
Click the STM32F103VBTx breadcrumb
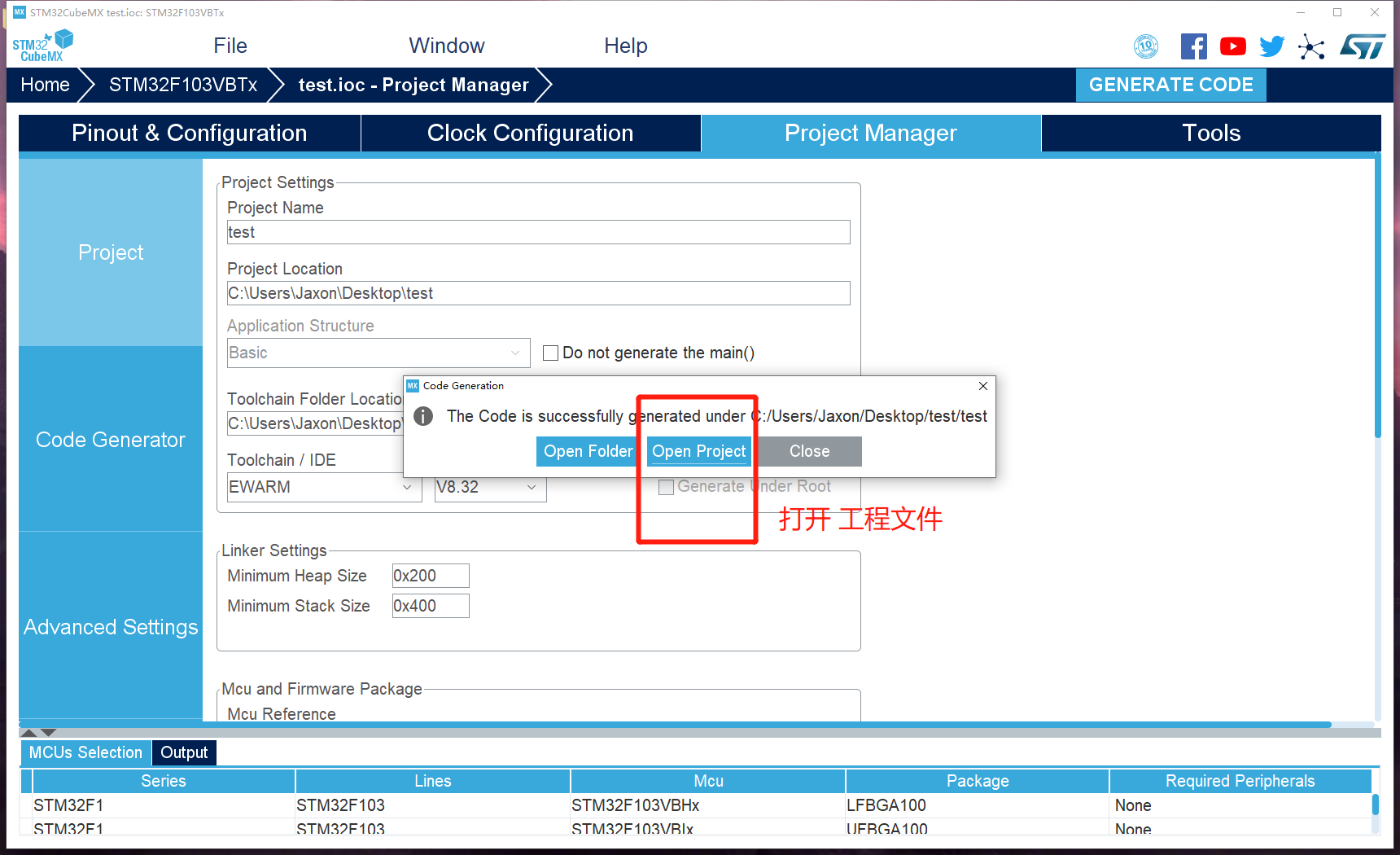click(x=183, y=85)
